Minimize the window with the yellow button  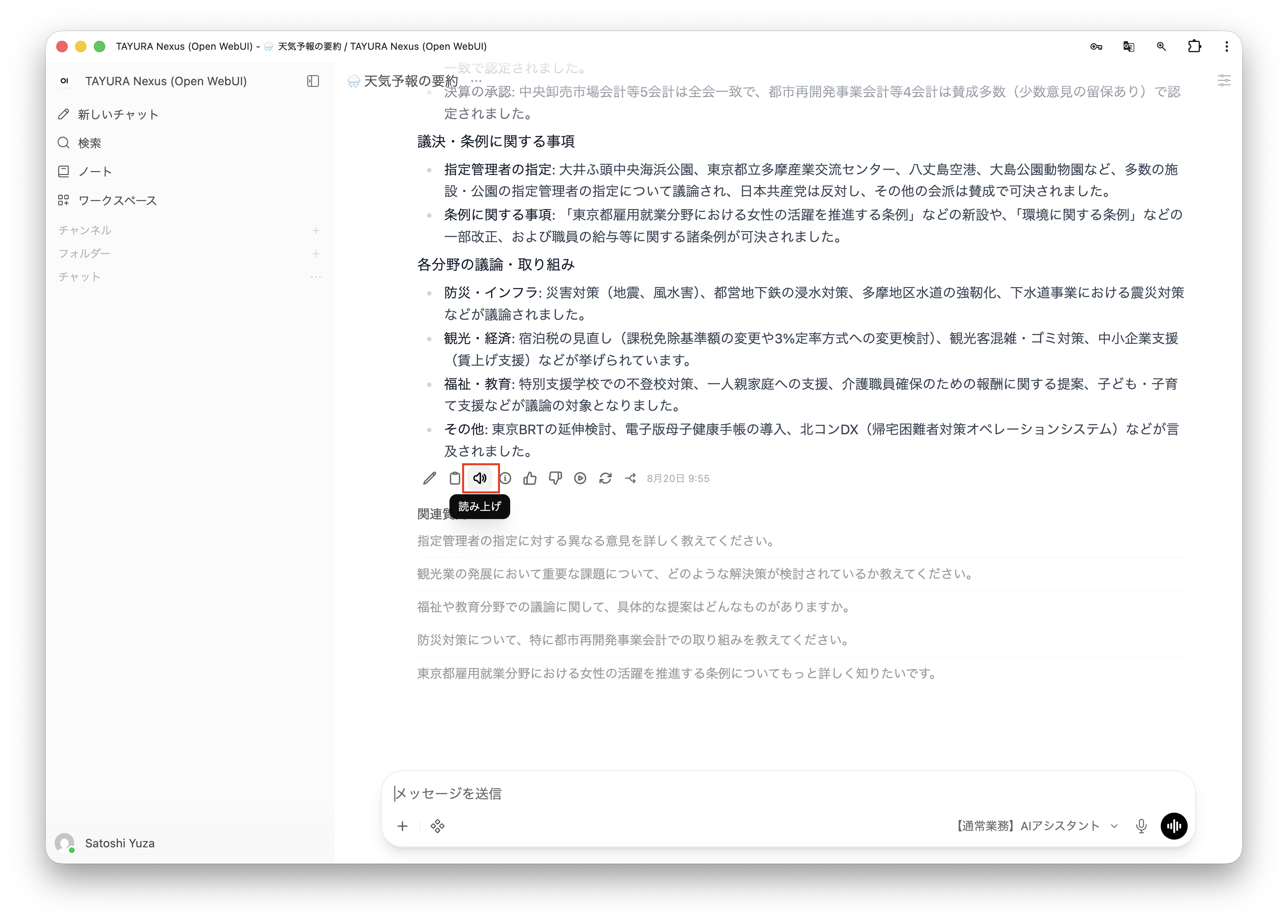pos(81,46)
